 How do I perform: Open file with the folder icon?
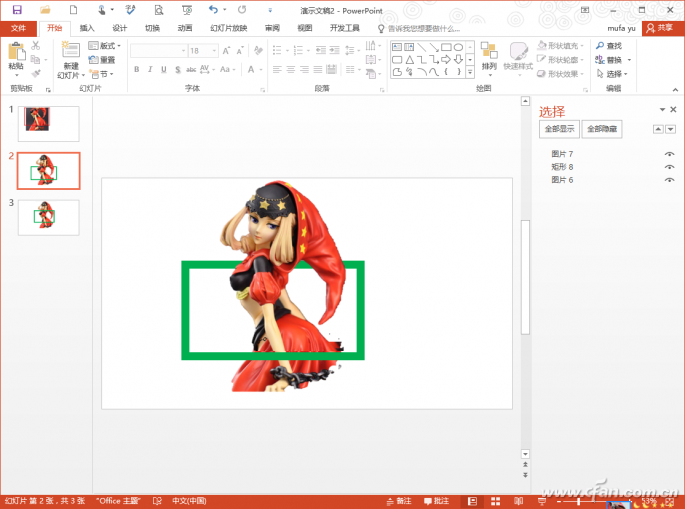(45, 10)
